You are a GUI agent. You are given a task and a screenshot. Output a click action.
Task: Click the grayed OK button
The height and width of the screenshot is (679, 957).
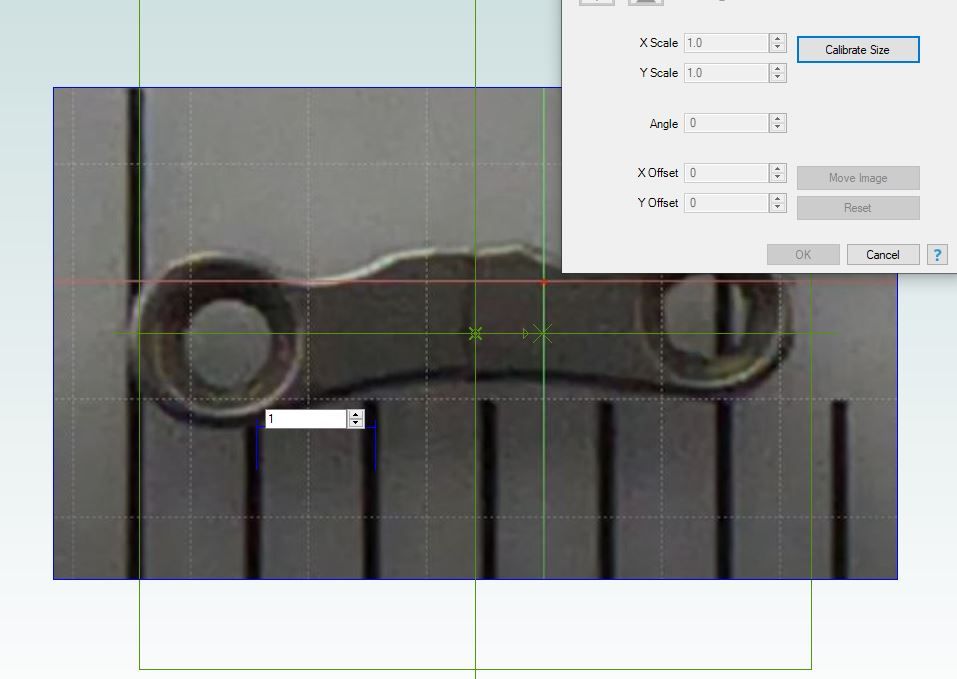point(803,254)
